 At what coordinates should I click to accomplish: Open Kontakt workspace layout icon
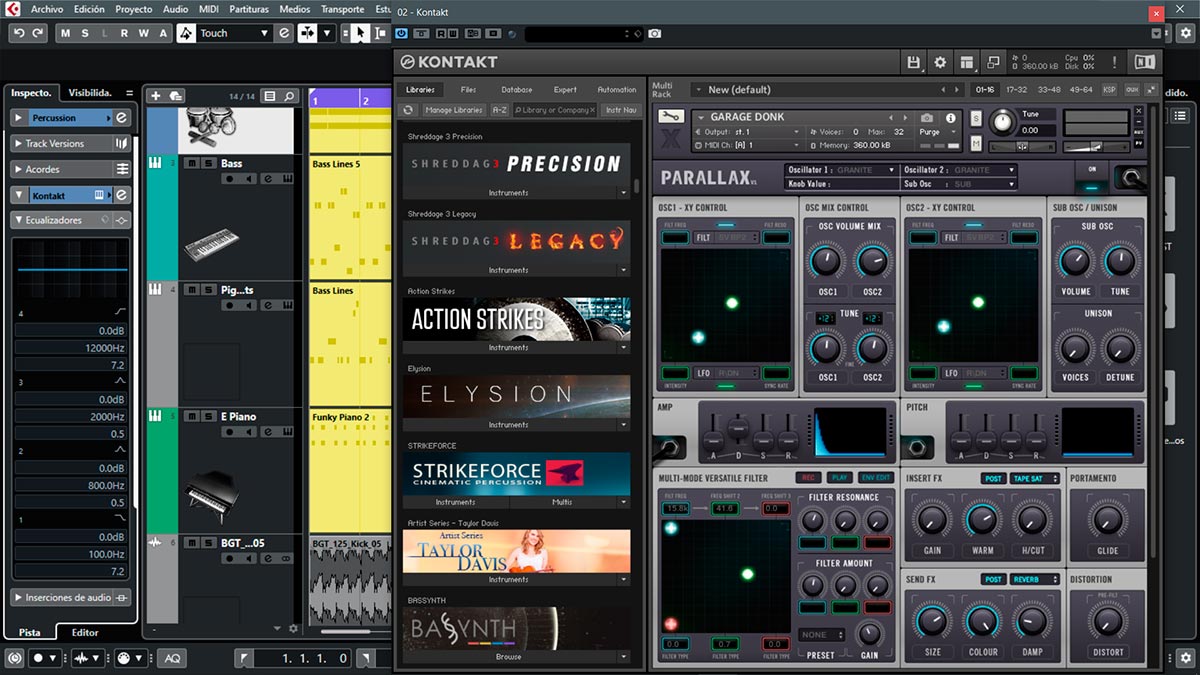coord(966,62)
